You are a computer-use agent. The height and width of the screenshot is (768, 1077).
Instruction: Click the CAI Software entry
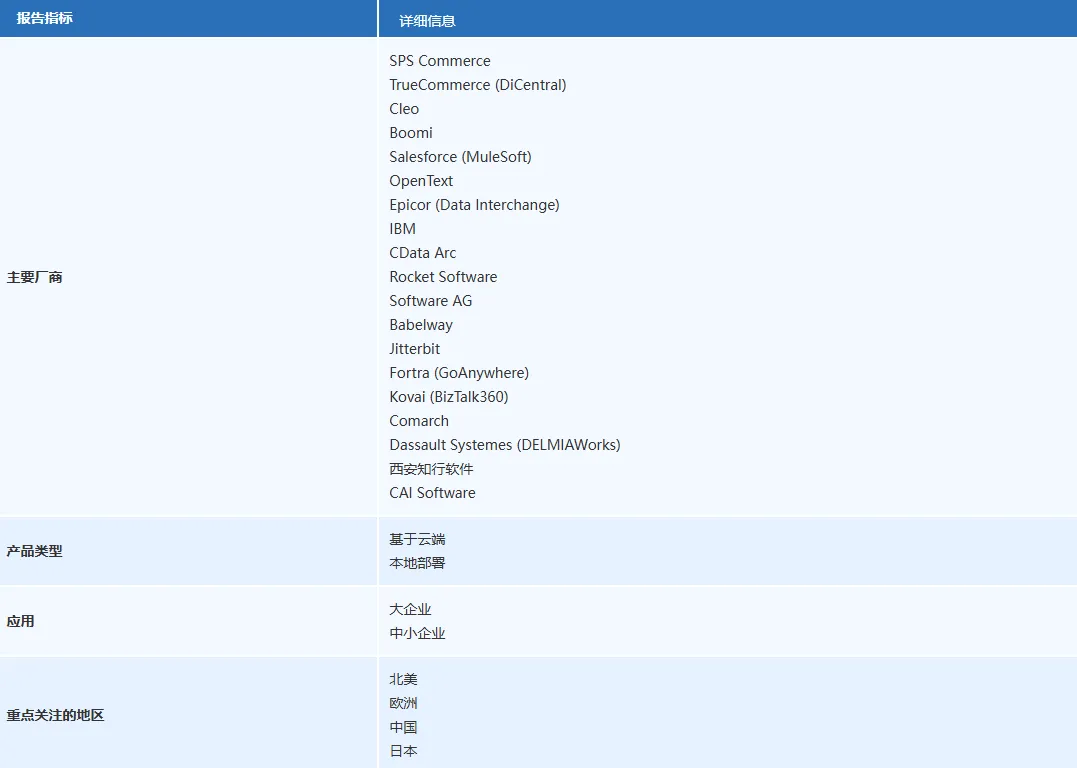(432, 493)
